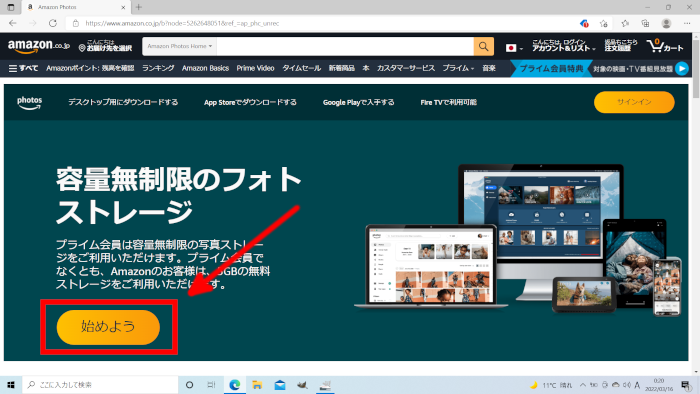Open カスタマーサービス in navigation bar

[405, 68]
